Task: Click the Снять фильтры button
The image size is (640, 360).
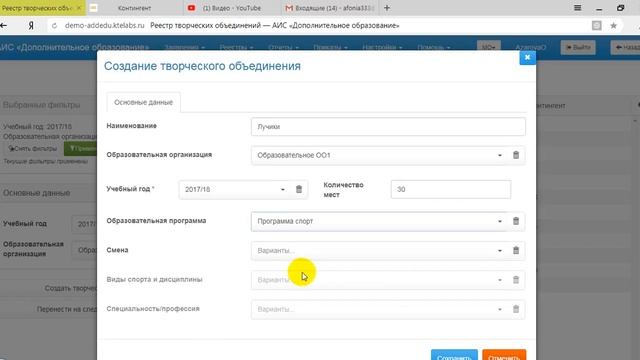Action: coord(33,149)
